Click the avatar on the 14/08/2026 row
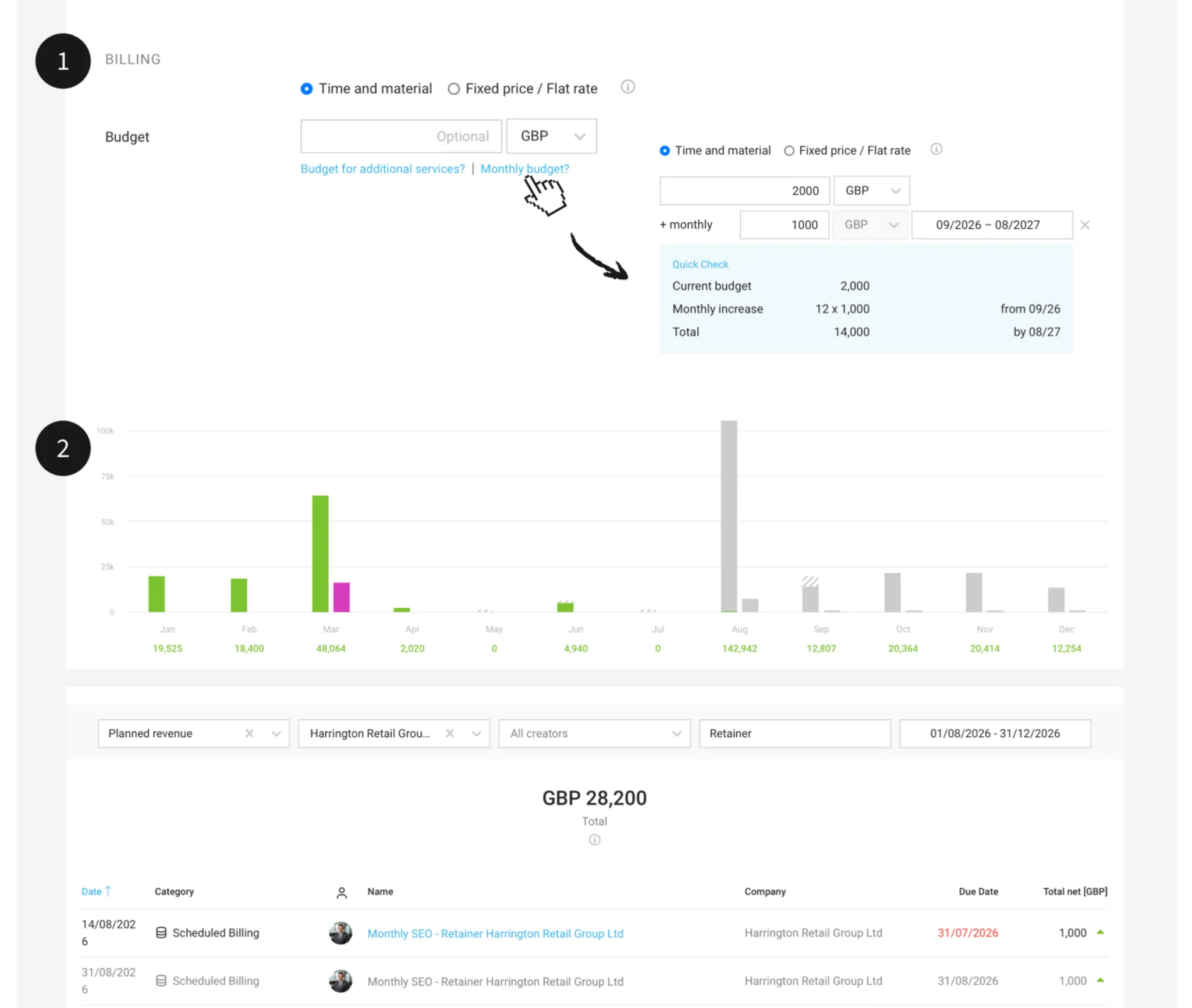The height and width of the screenshot is (1008, 1192). [x=340, y=933]
